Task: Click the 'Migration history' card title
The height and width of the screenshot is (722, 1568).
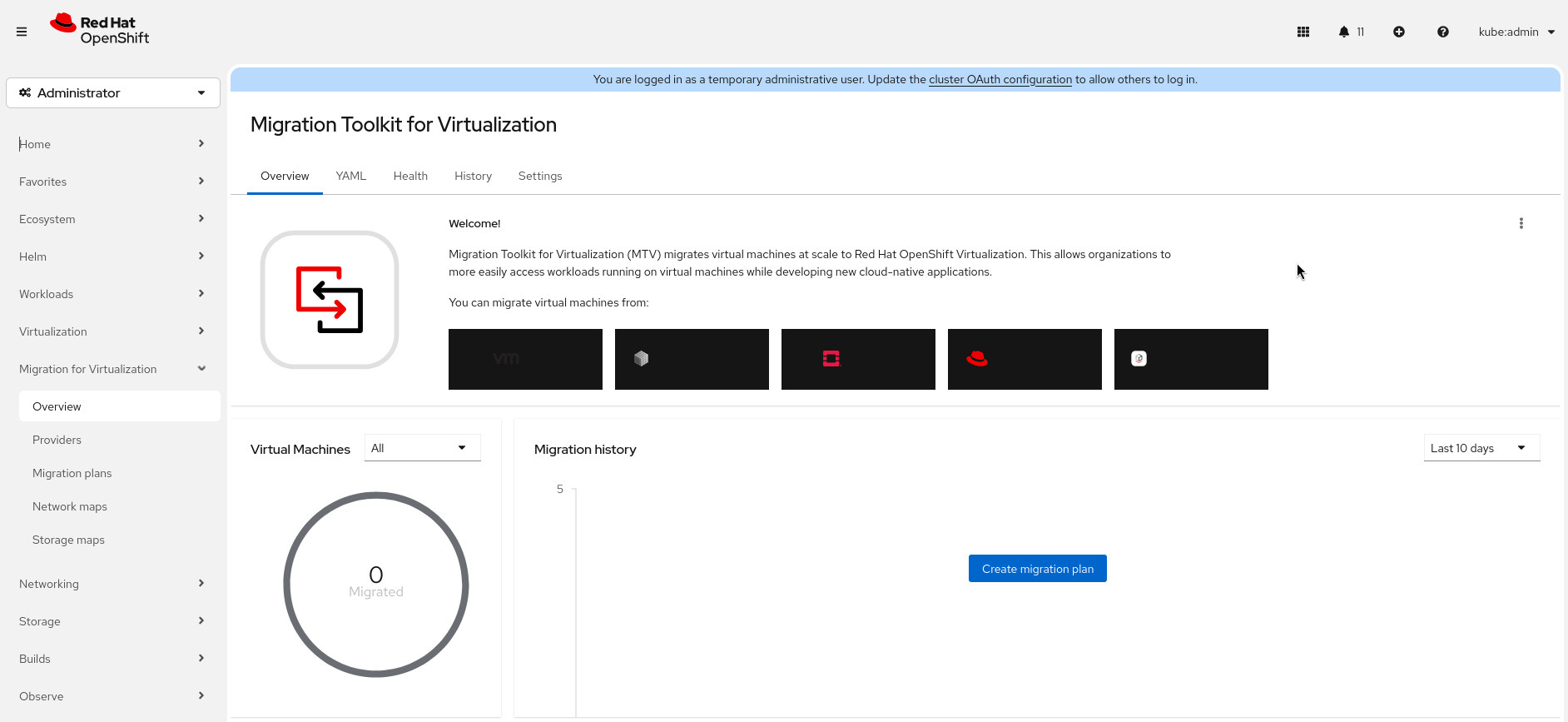Action: pyautogui.click(x=585, y=449)
